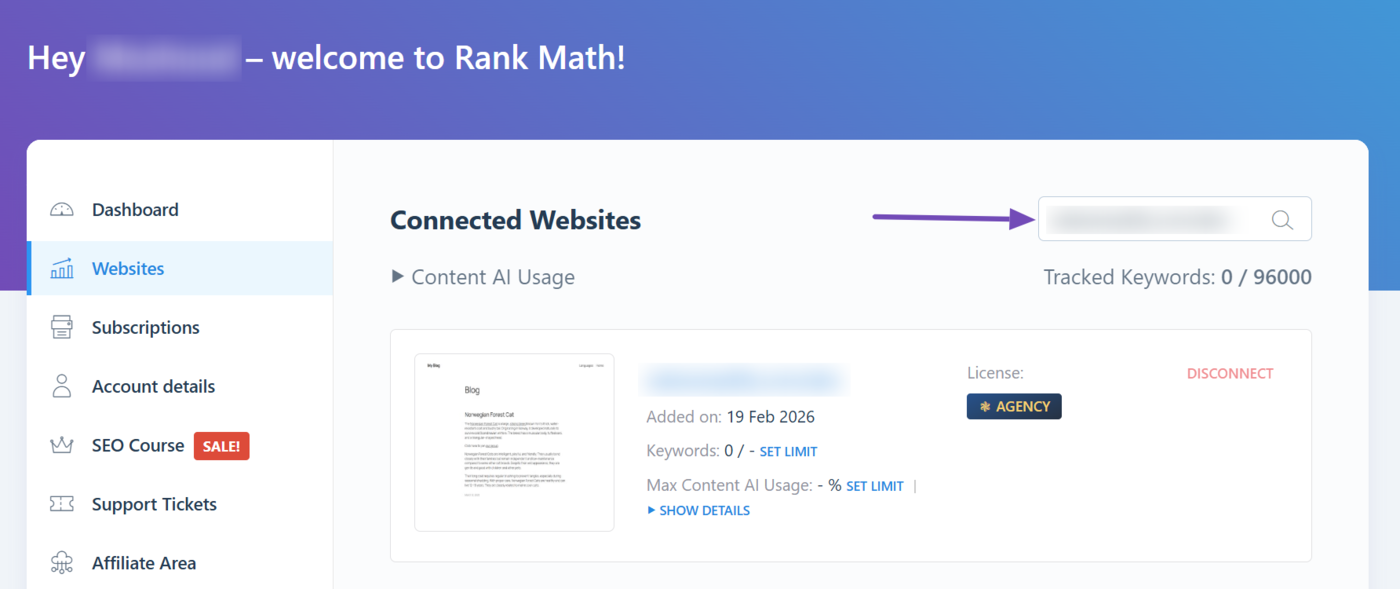Click the Connected Websites heading
The width and height of the screenshot is (1400, 589).
tap(515, 220)
